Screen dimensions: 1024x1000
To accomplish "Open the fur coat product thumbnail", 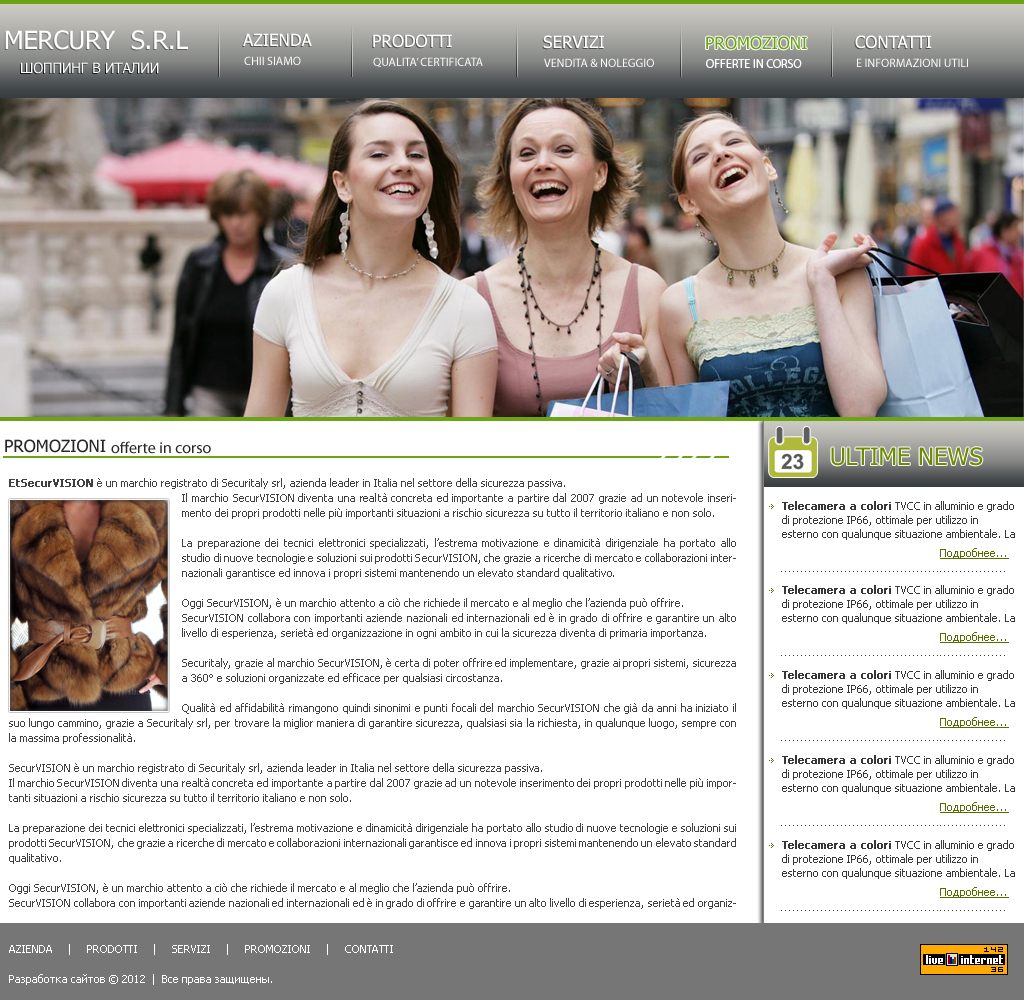I will (89, 605).
